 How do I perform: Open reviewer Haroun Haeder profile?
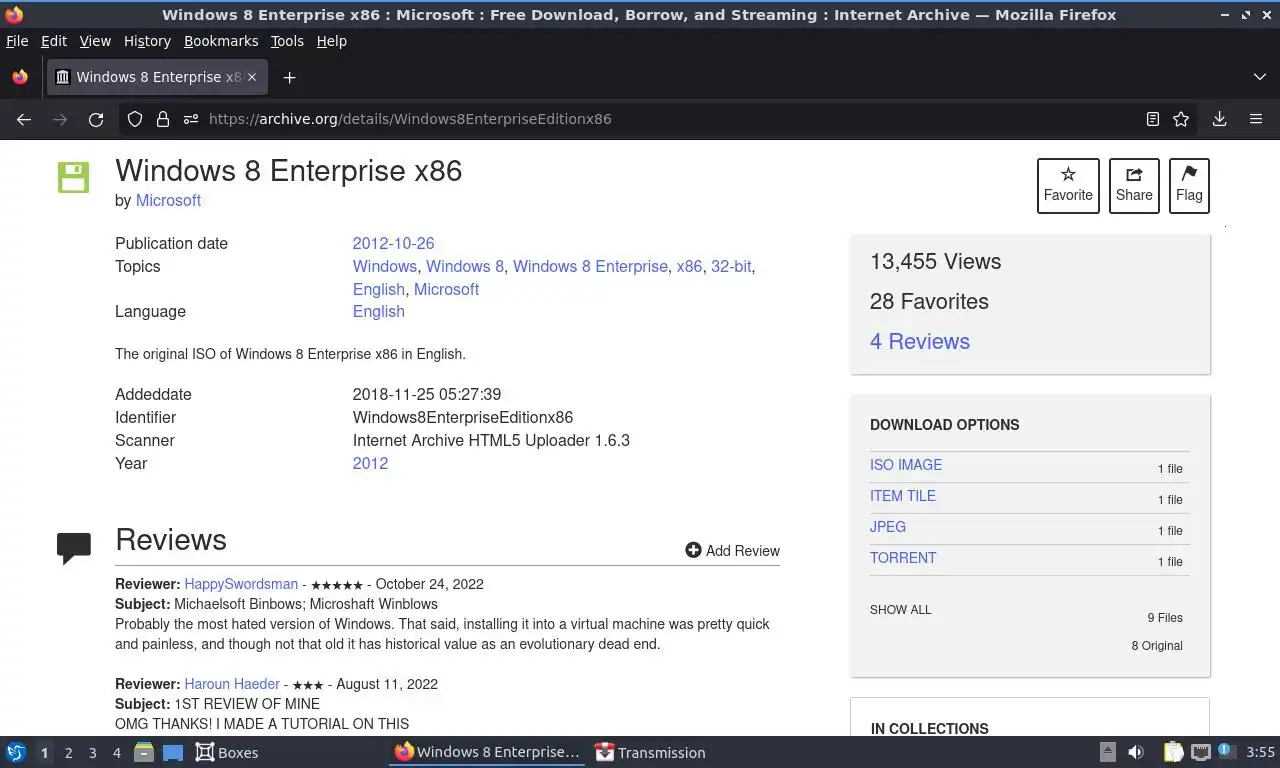click(232, 684)
